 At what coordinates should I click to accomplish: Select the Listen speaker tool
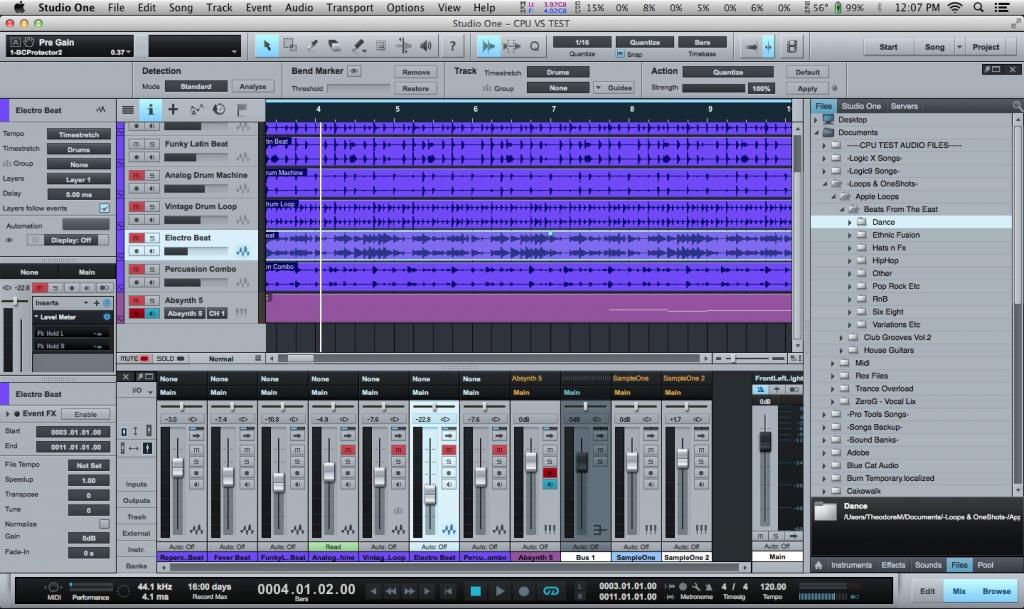coord(426,46)
